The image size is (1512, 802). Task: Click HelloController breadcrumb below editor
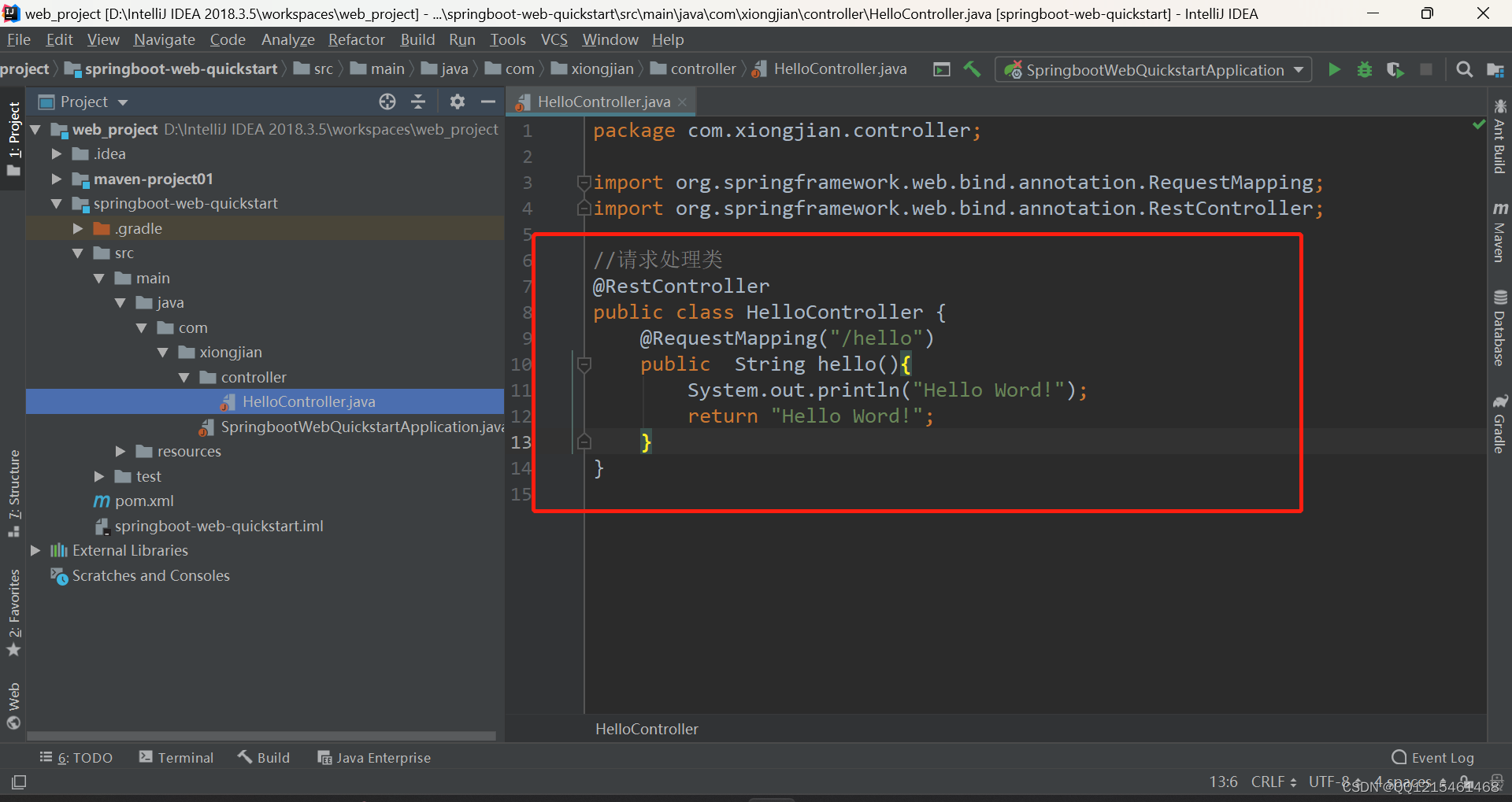(647, 730)
